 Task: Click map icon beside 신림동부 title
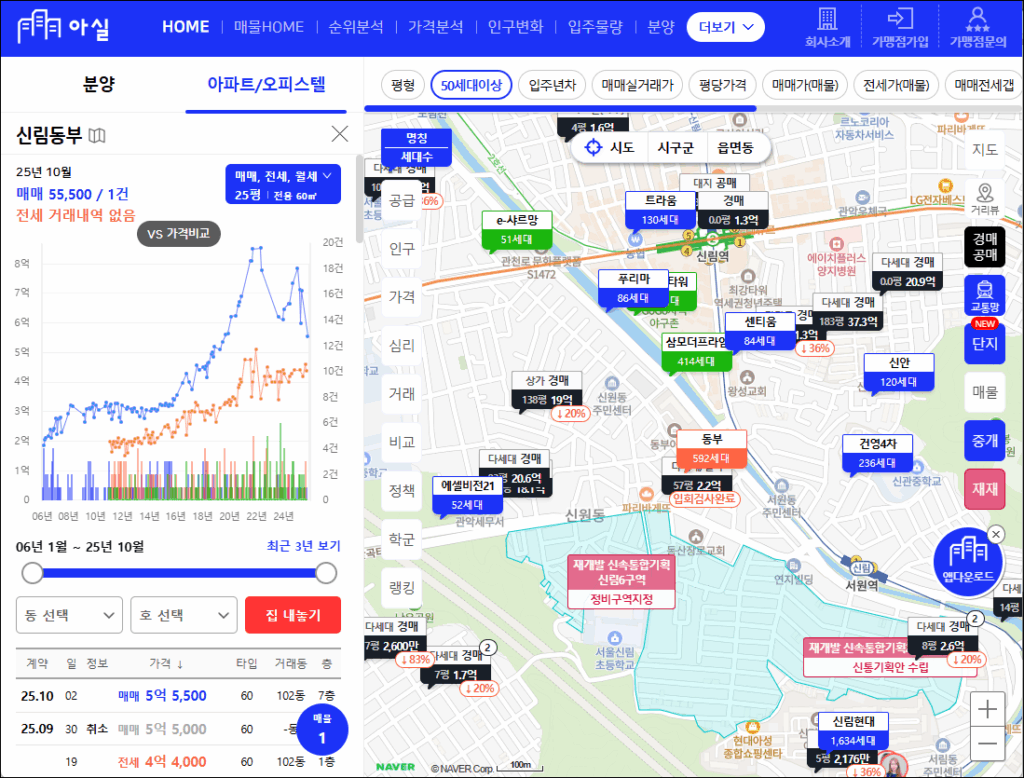(x=97, y=135)
